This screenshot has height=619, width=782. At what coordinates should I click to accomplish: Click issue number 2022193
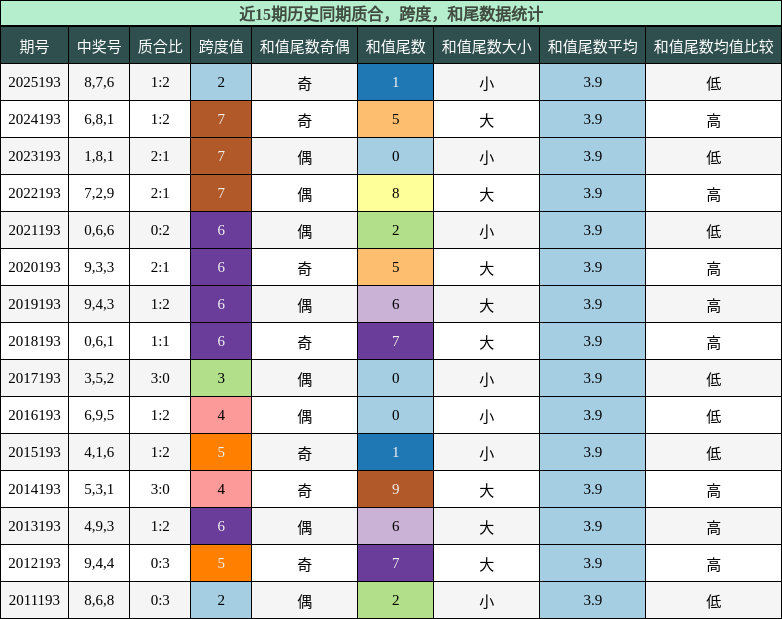tap(34, 193)
